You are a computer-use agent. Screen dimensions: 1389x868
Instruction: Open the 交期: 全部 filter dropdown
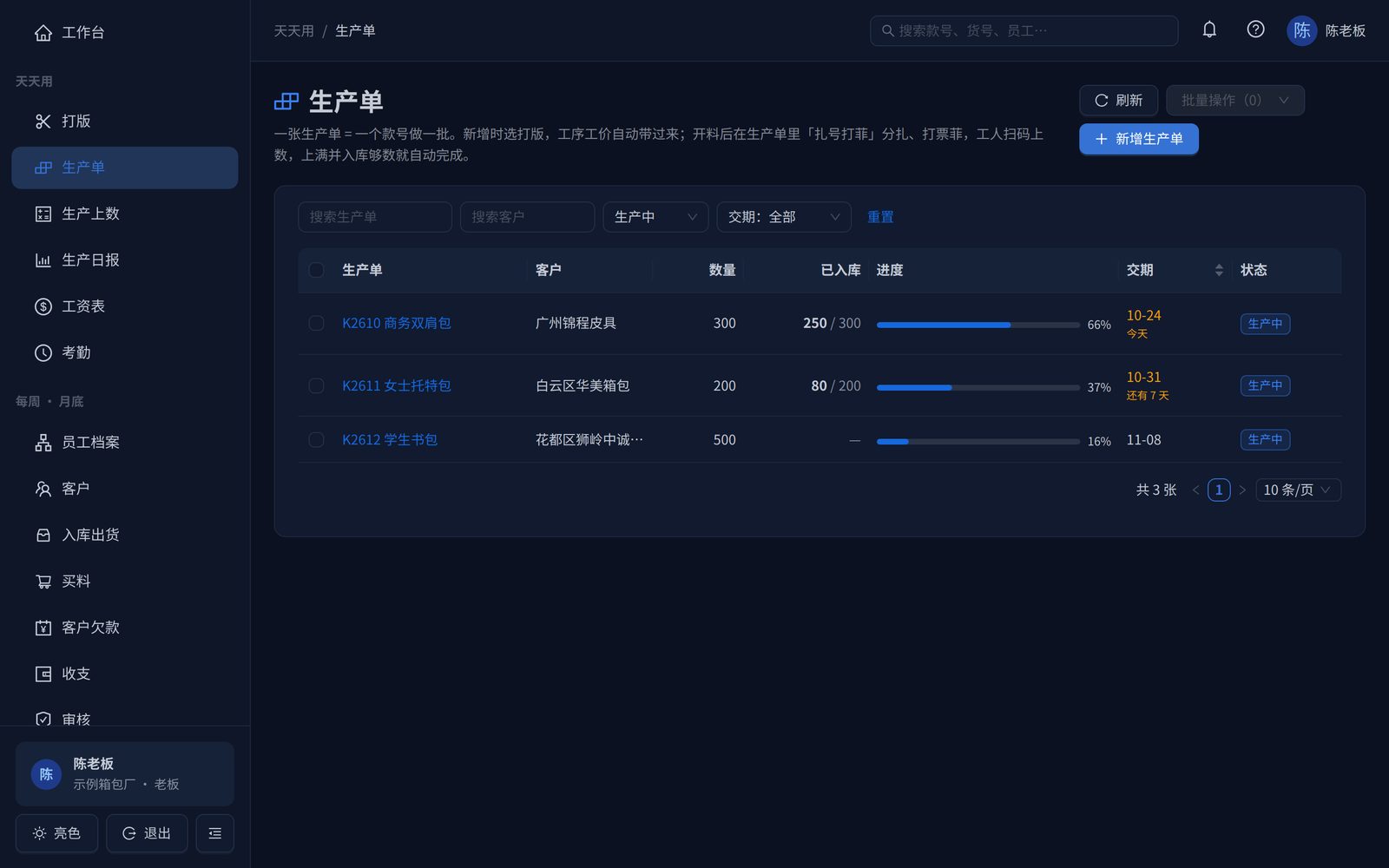pyautogui.click(x=784, y=217)
